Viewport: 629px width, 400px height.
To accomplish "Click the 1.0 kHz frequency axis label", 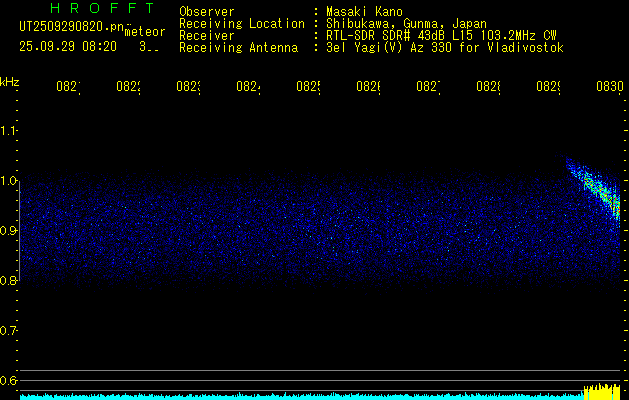I will pyautogui.click(x=9, y=181).
